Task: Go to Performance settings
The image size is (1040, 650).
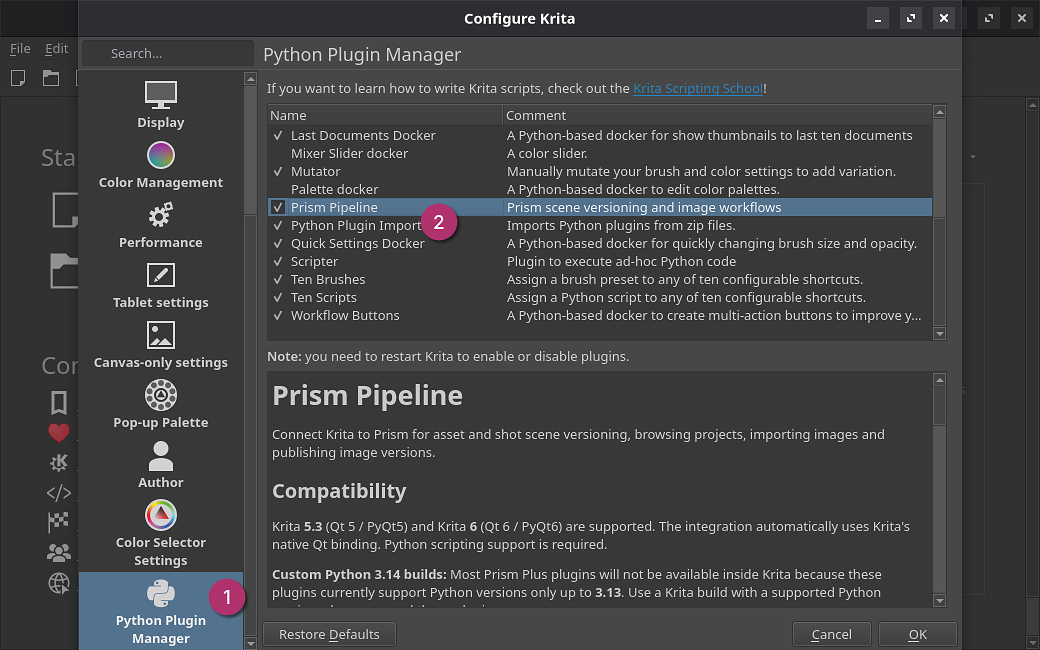Action: click(161, 226)
